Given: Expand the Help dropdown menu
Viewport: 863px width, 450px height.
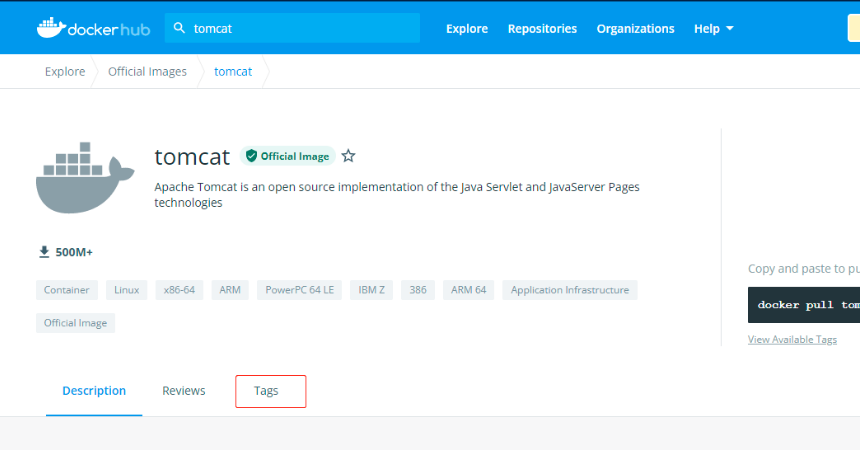Looking at the screenshot, I should pyautogui.click(x=714, y=28).
